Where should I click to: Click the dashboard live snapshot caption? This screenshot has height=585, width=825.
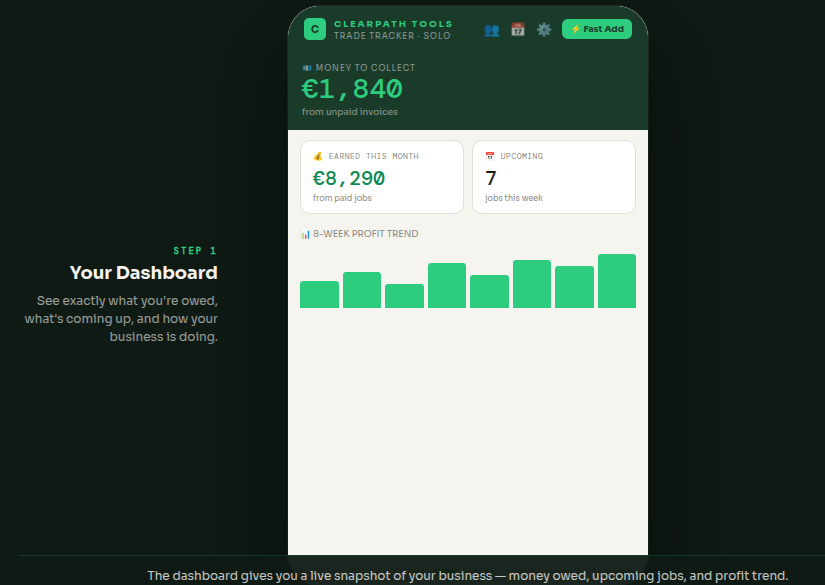pyautogui.click(x=468, y=576)
